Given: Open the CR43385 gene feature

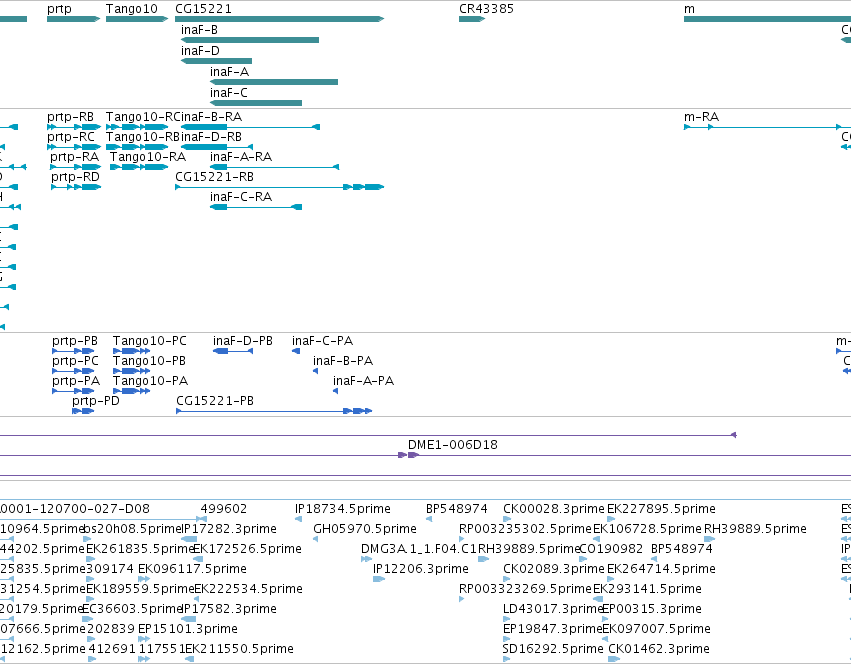Looking at the screenshot, I should pyautogui.click(x=472, y=19).
